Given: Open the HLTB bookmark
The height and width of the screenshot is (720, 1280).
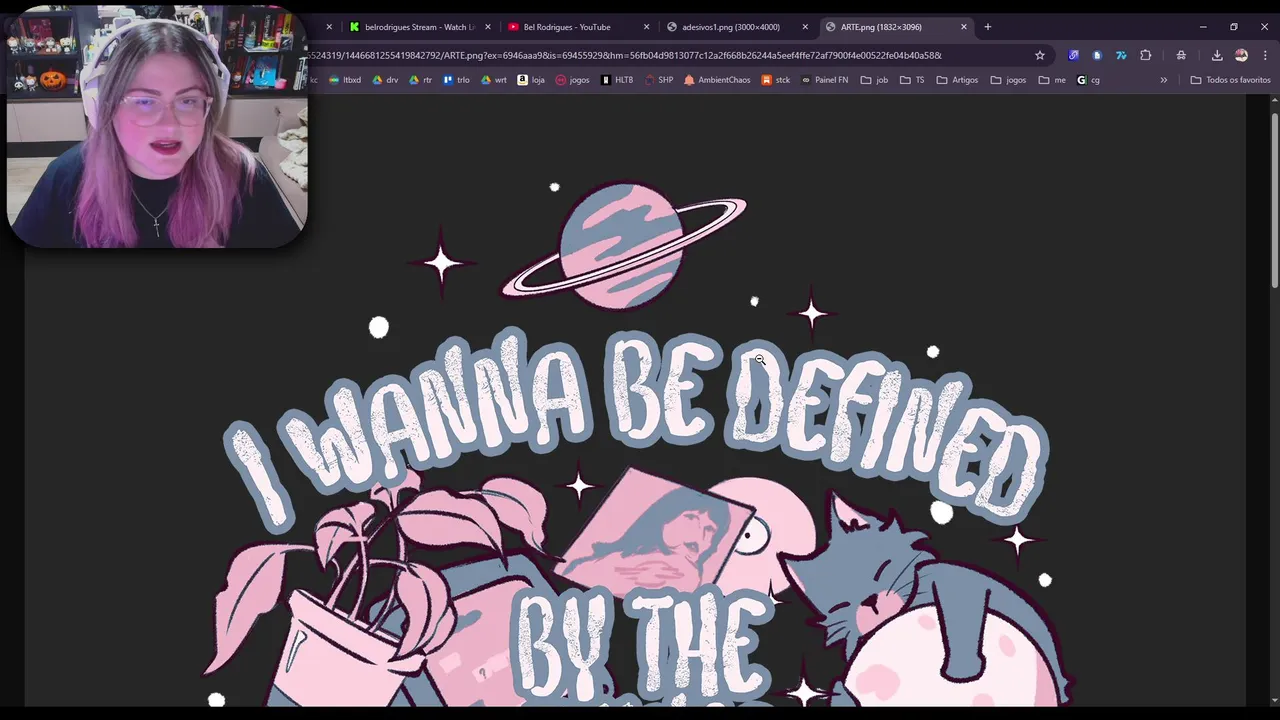Looking at the screenshot, I should (x=617, y=80).
